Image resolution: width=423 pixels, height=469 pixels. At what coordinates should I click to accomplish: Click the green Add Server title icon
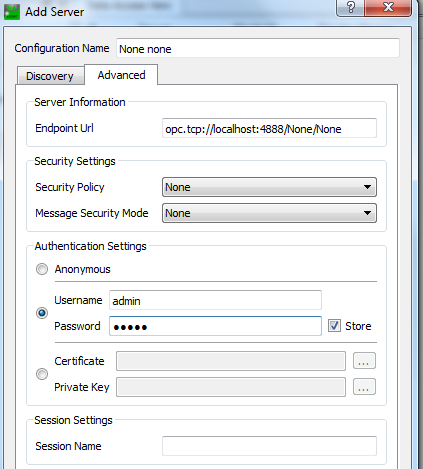(12, 12)
